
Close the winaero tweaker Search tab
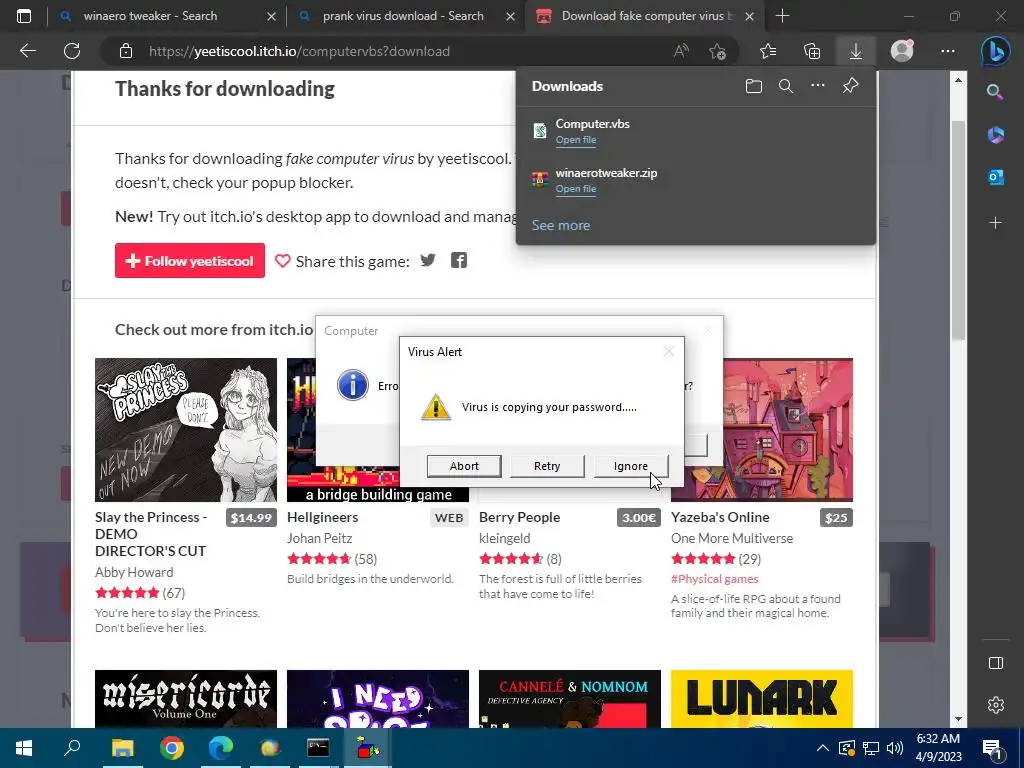[272, 16]
